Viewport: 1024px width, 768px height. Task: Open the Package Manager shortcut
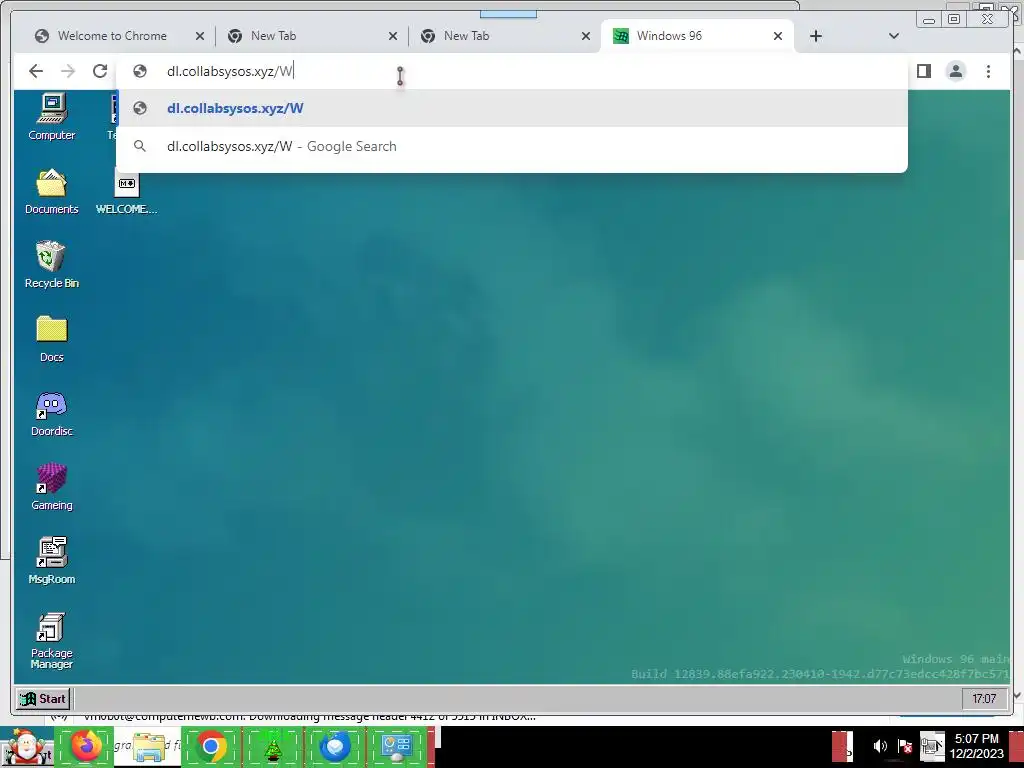point(52,641)
